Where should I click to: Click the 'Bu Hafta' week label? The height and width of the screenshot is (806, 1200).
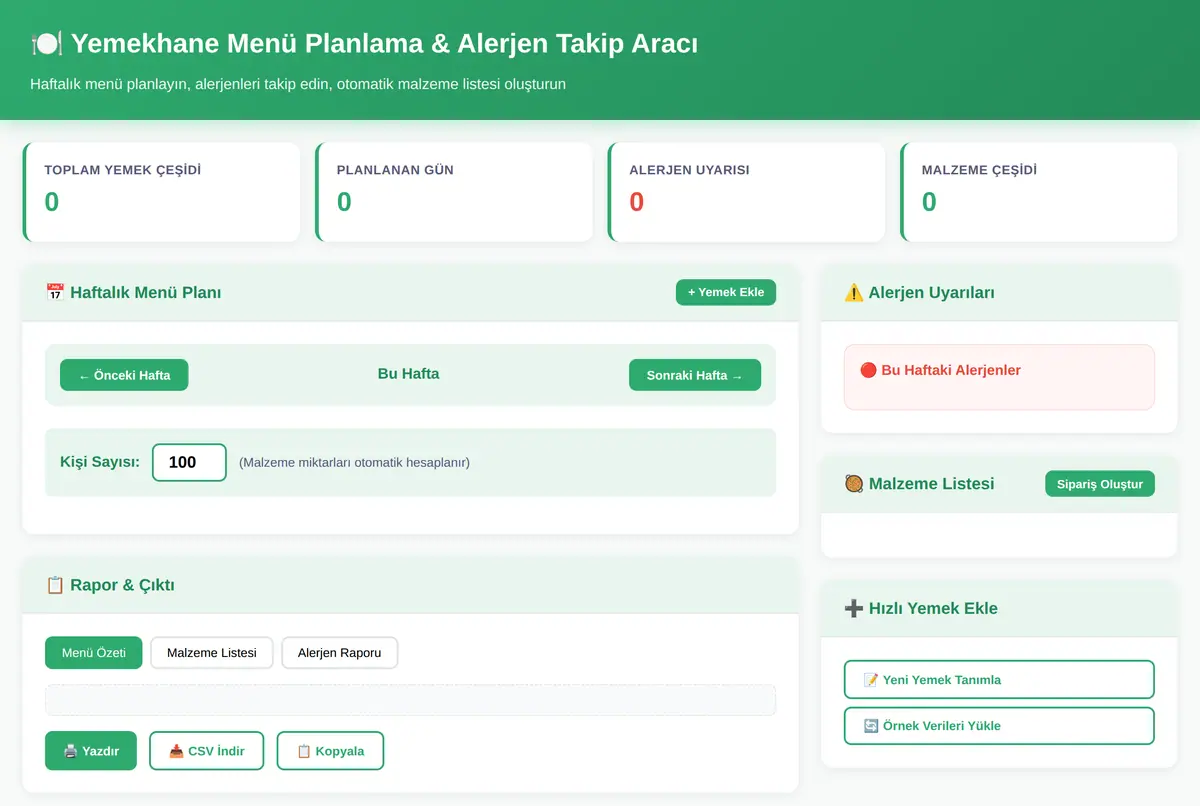(408, 374)
